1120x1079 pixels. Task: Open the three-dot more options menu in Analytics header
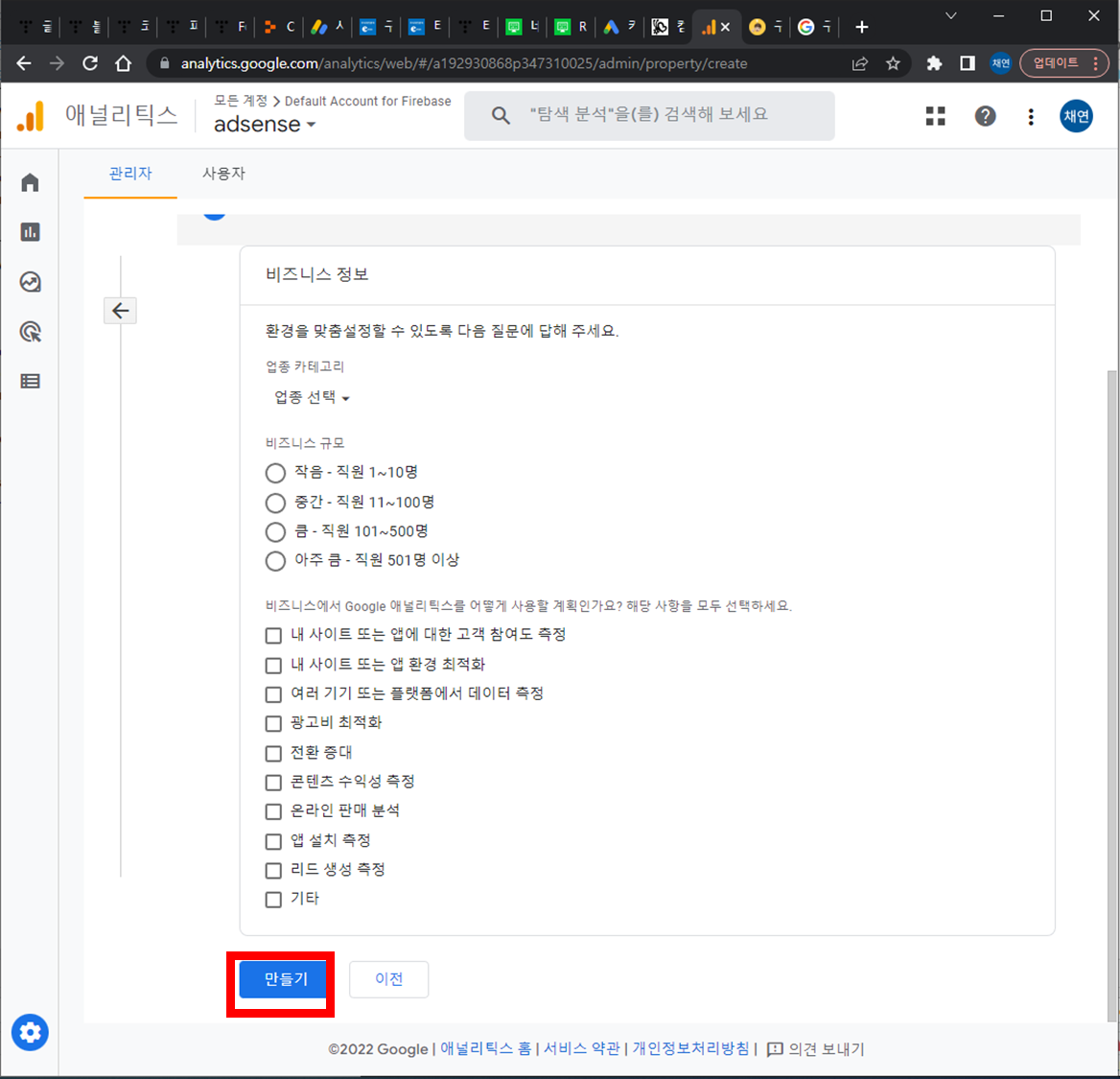(1031, 116)
